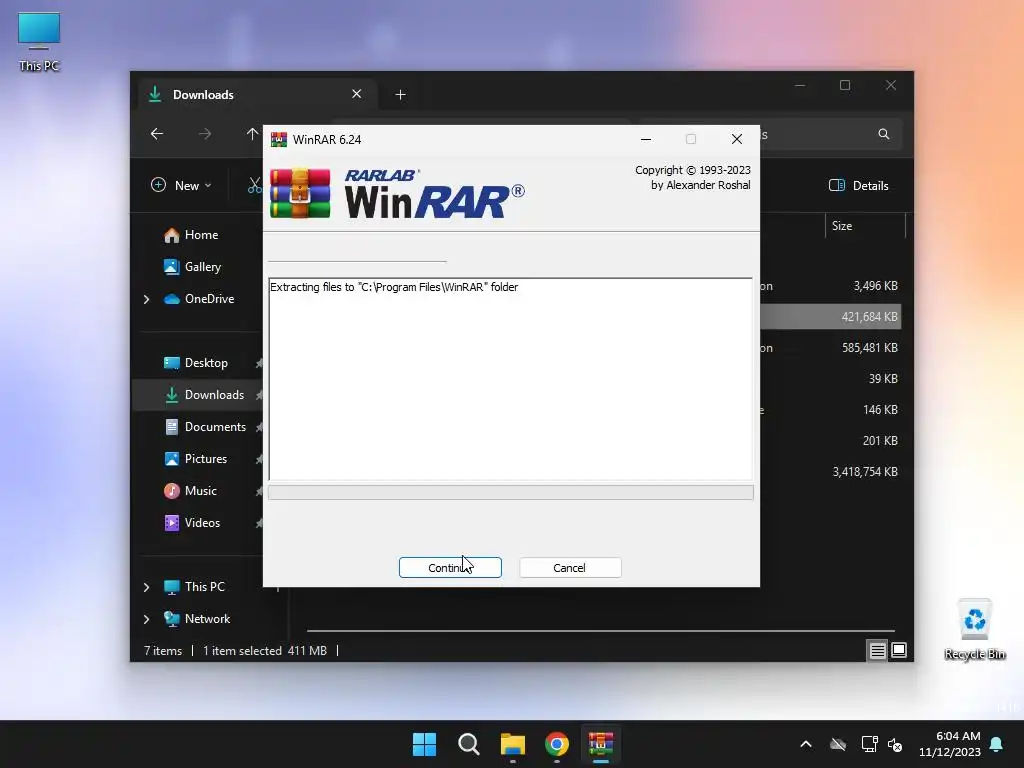
Task: Go back in File Explorer
Action: 157,134
